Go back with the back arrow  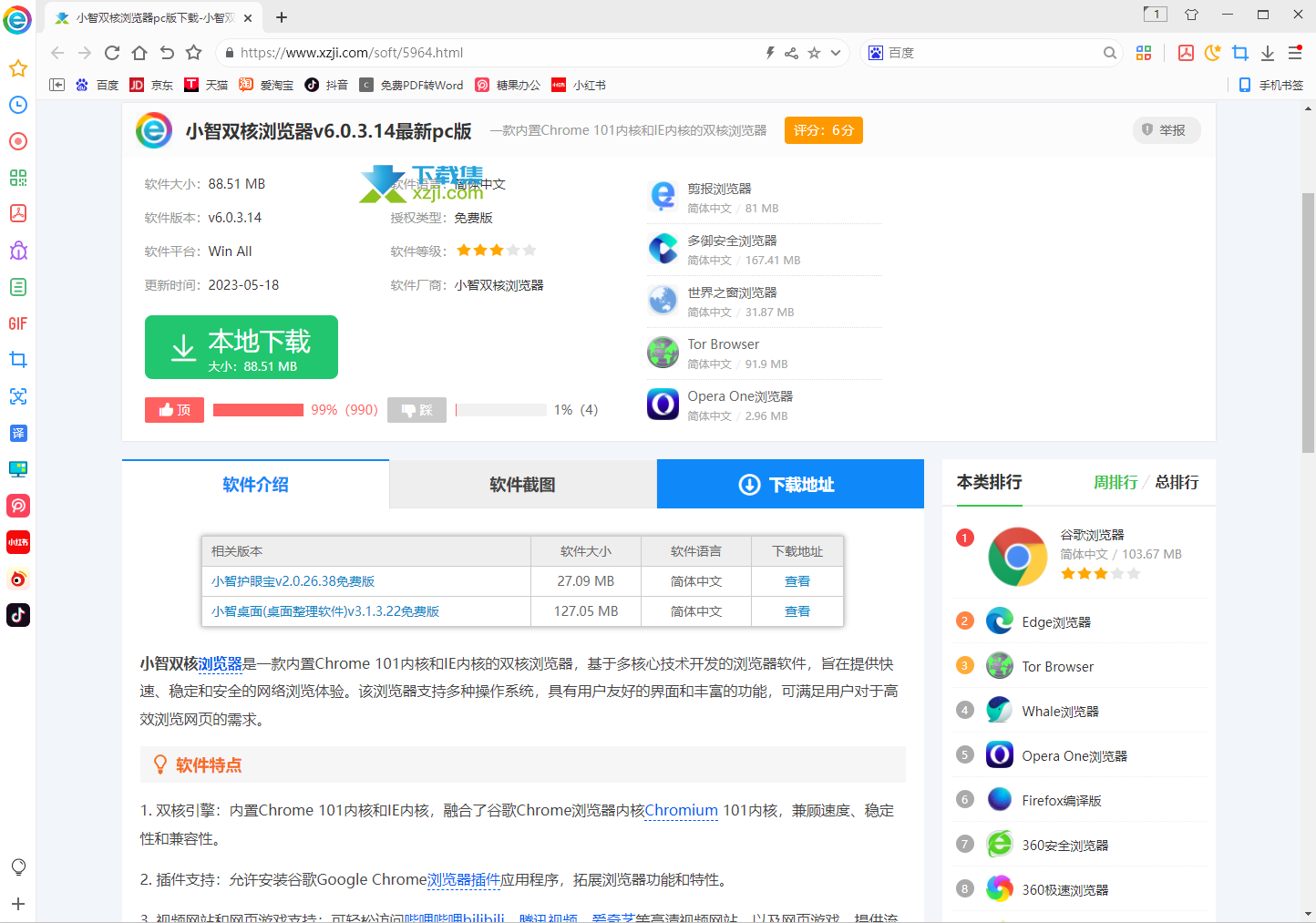pos(57,53)
